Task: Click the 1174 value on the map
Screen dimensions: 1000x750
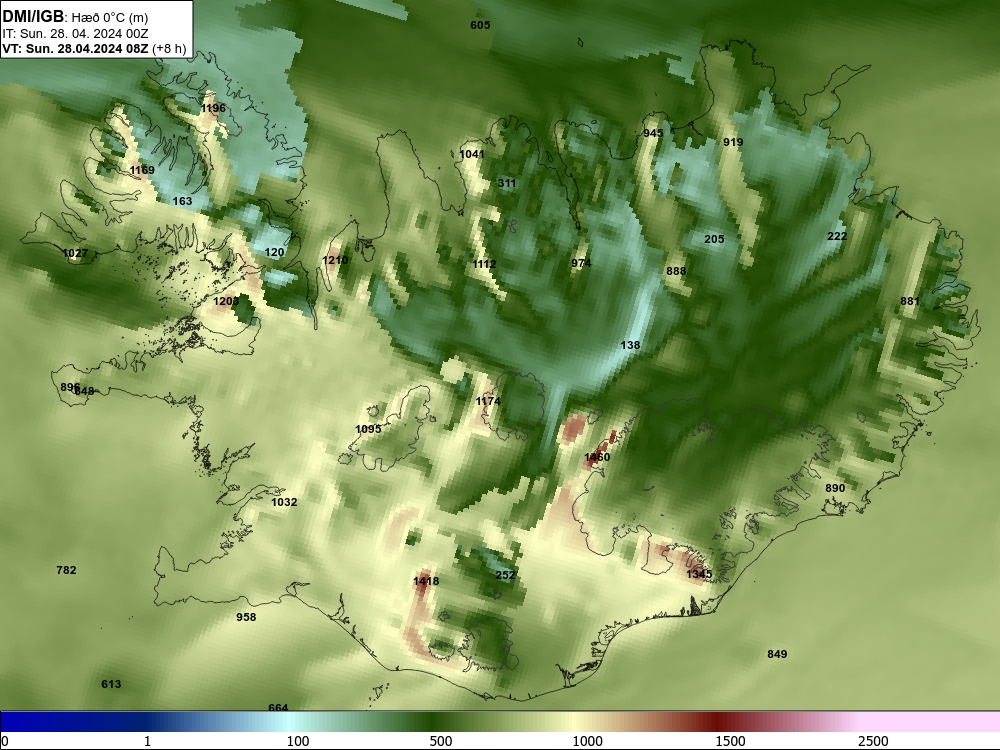Action: coord(488,401)
